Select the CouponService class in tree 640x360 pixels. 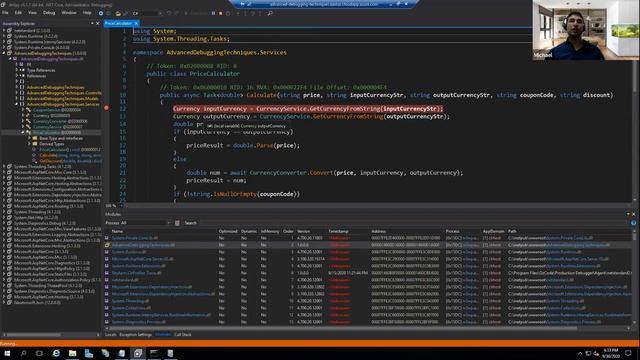57,110
